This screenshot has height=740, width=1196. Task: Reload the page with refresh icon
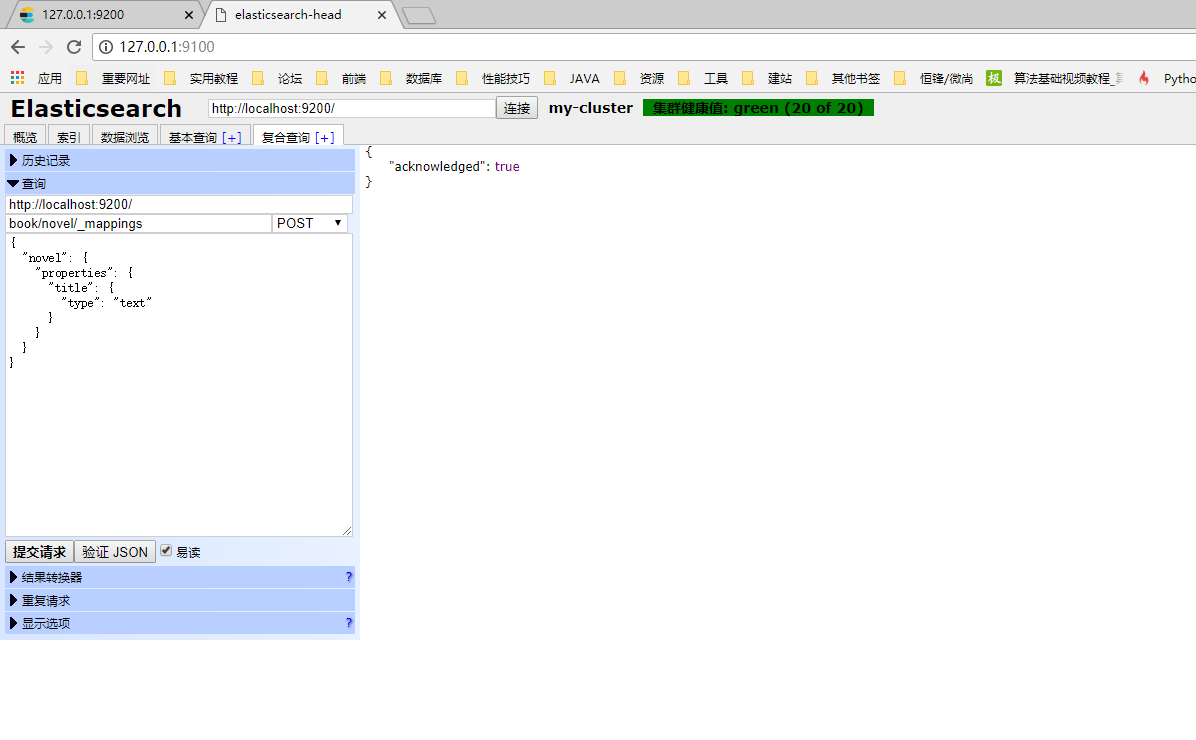(74, 47)
